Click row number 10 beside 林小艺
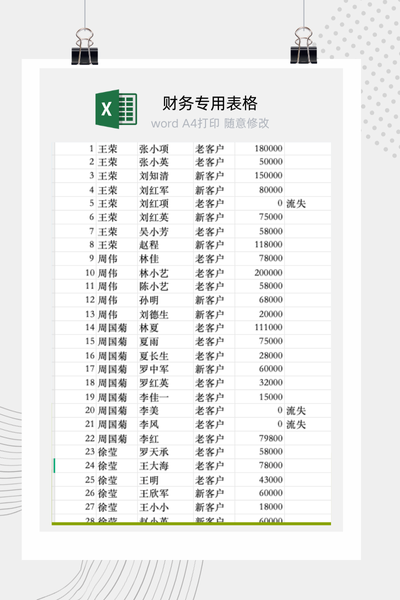This screenshot has width=400, height=600. click(x=90, y=273)
